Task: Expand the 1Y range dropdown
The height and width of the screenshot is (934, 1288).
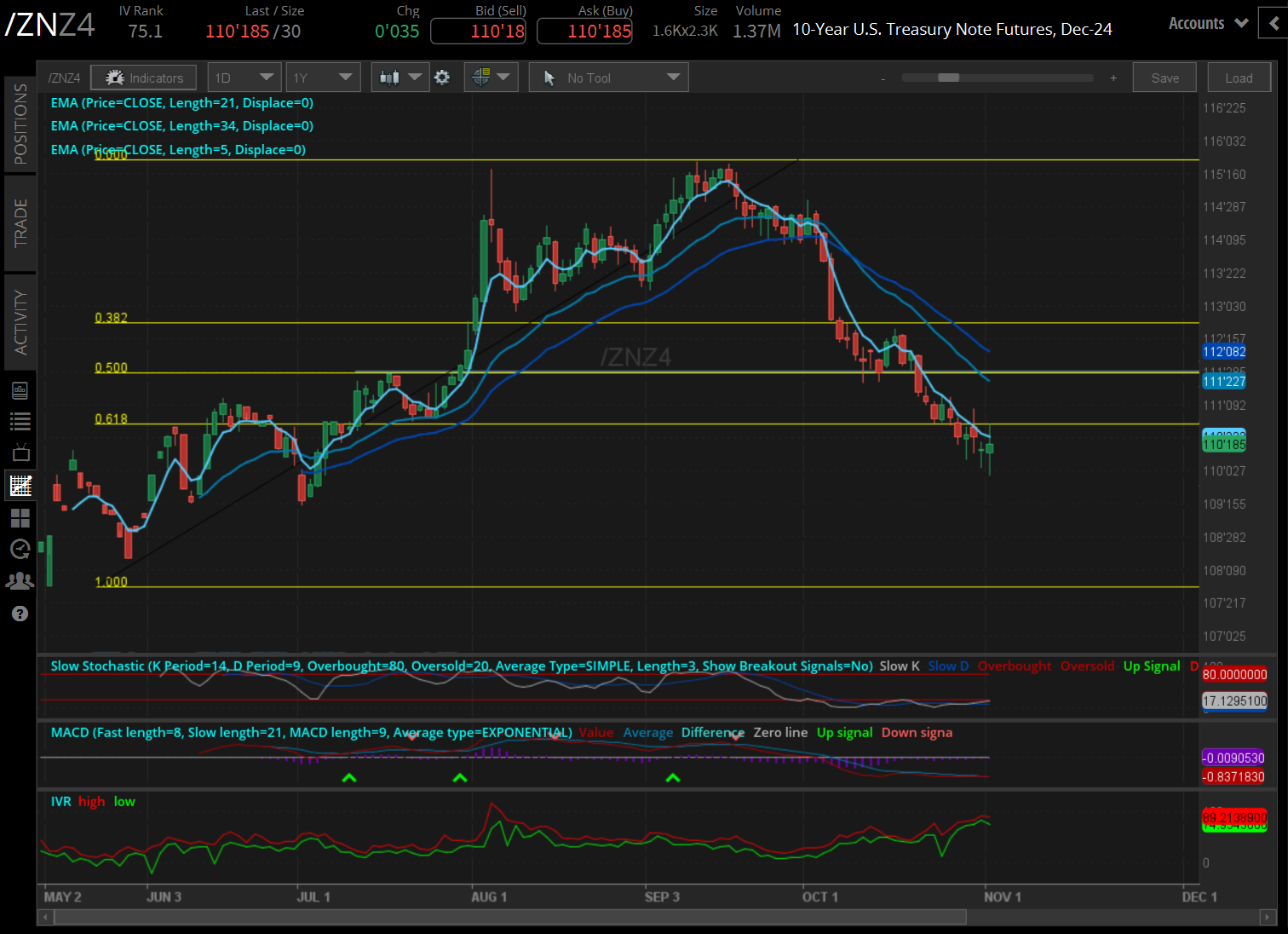Action: [x=323, y=77]
